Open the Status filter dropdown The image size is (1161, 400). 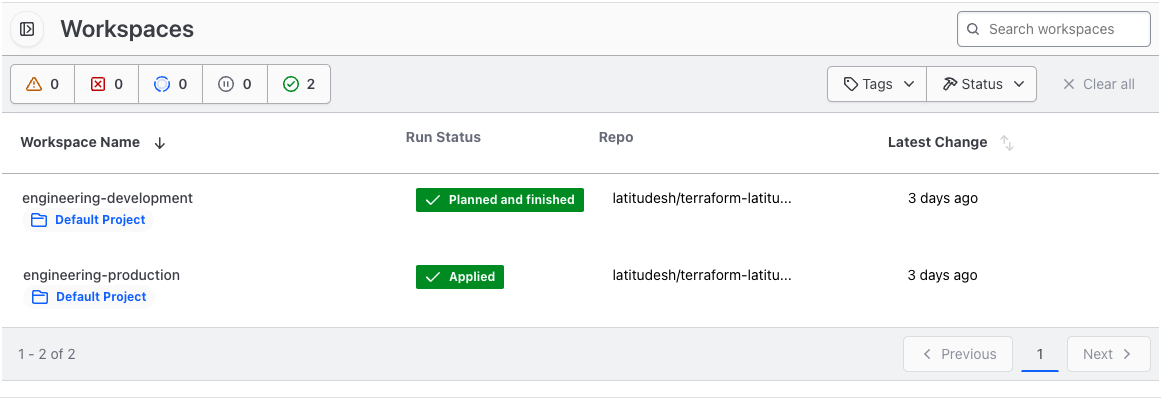(x=981, y=84)
